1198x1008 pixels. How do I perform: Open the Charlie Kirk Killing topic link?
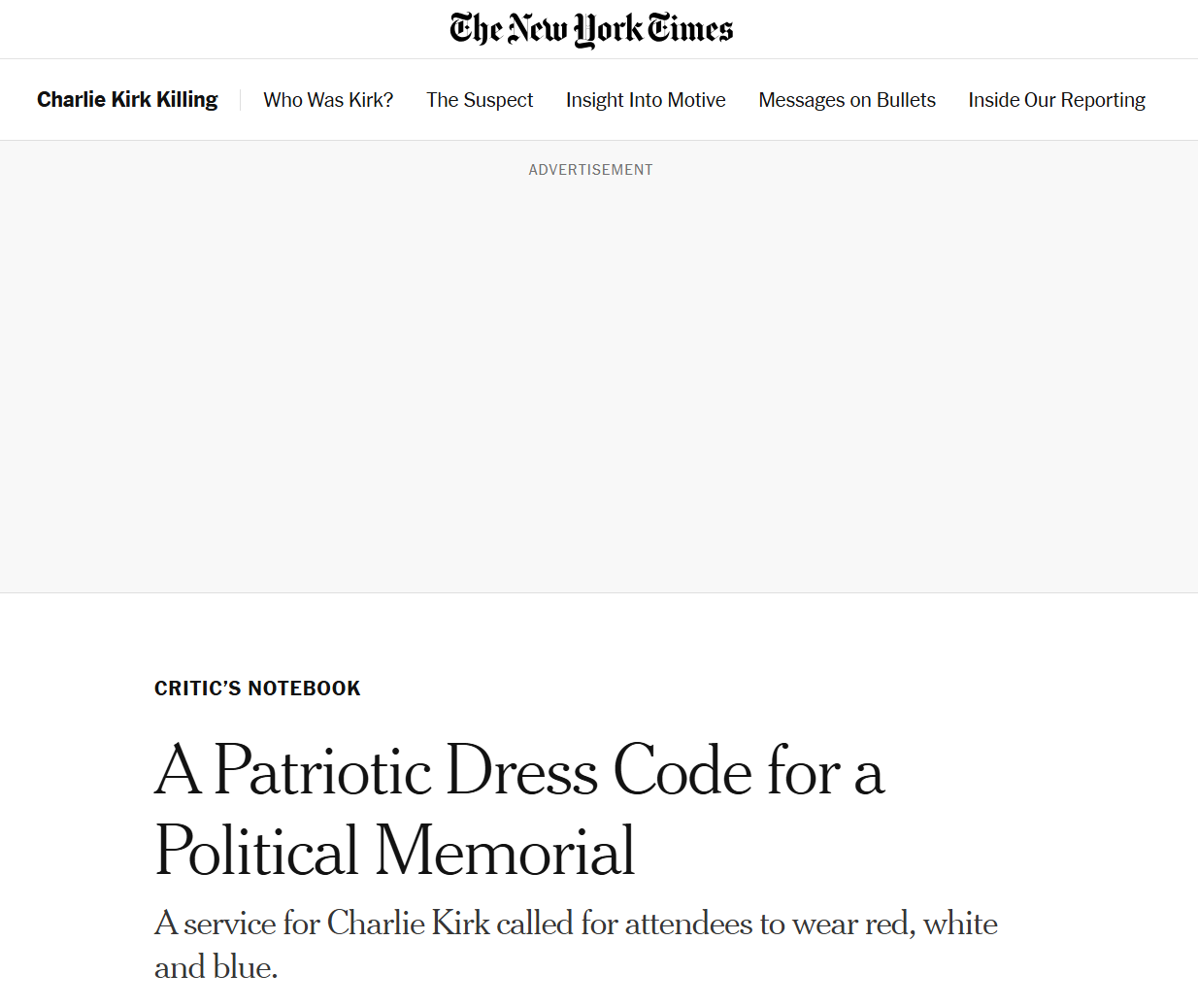(127, 100)
